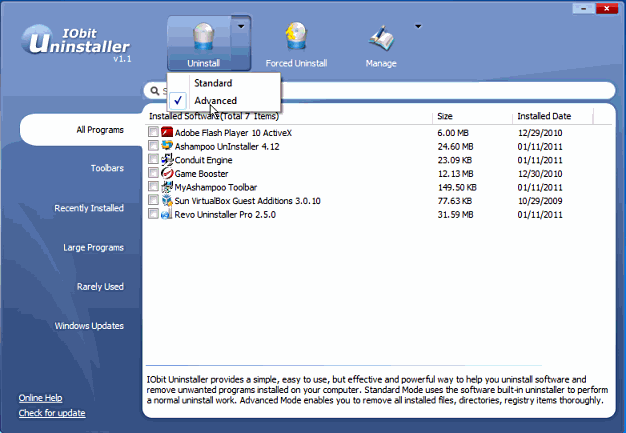Click the Revo Uninstaller Pro icon
This screenshot has height=433, width=626.
[x=167, y=214]
